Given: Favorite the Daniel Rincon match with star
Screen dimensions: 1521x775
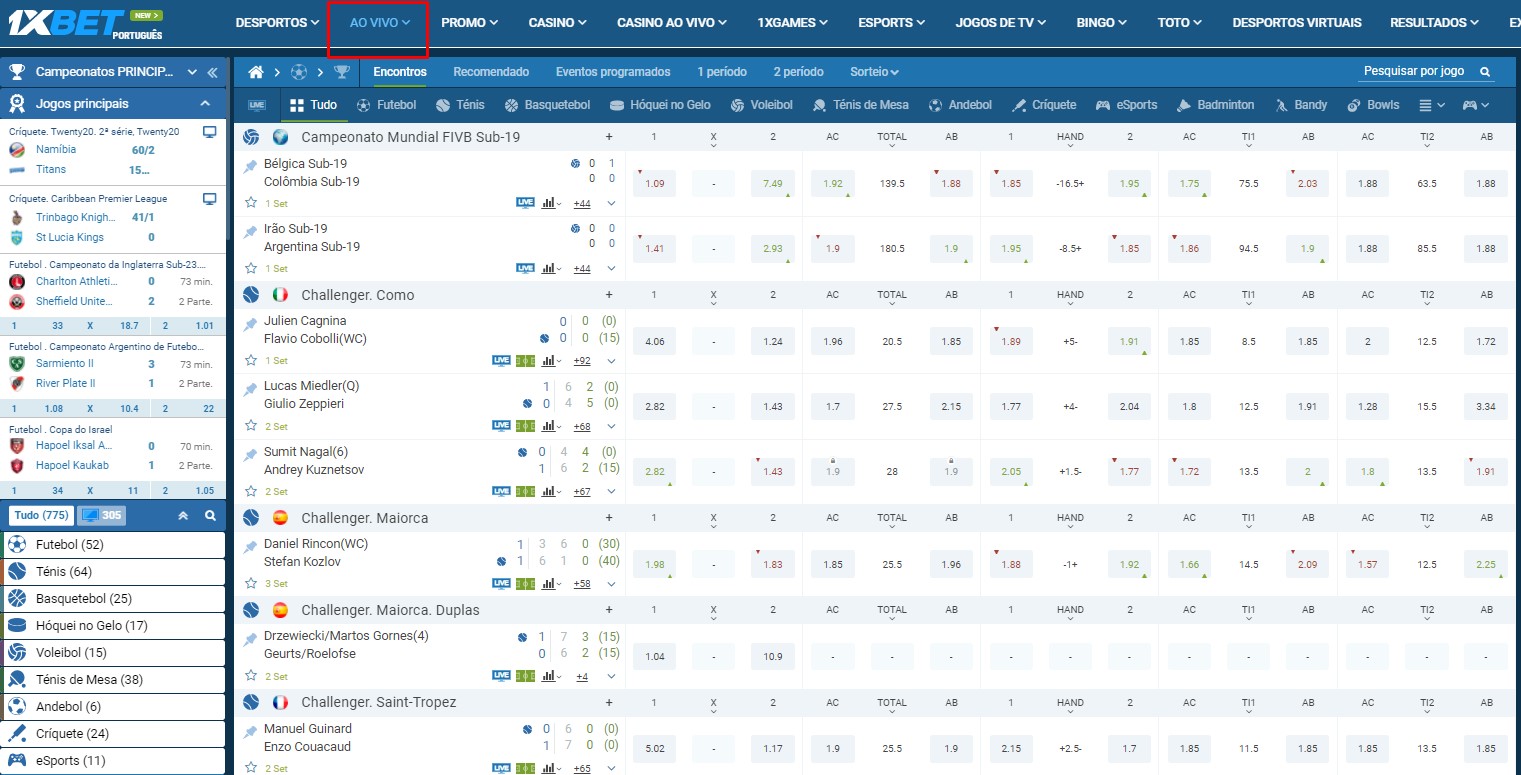Looking at the screenshot, I should point(251,583).
